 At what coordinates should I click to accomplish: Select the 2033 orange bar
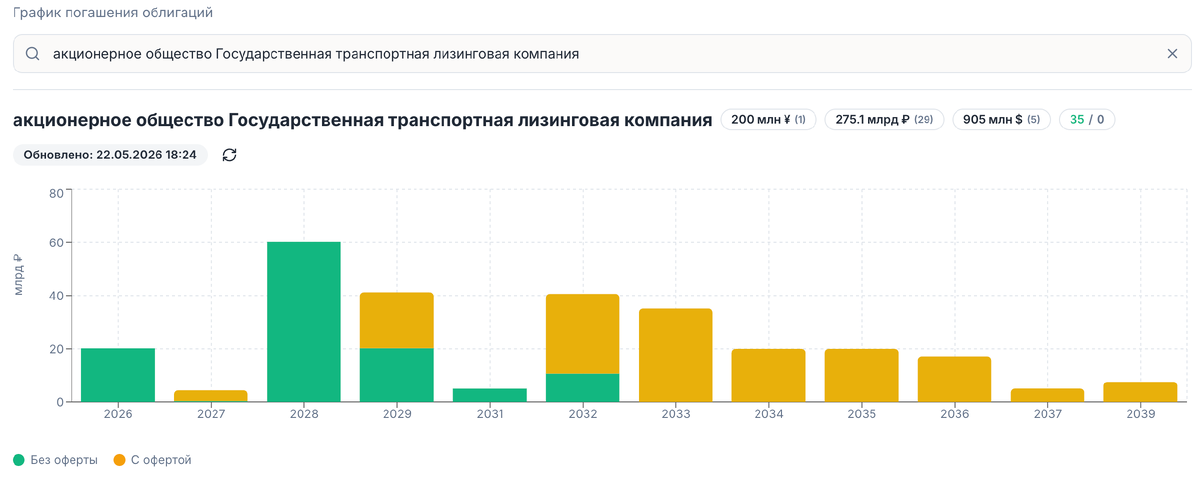pos(676,355)
